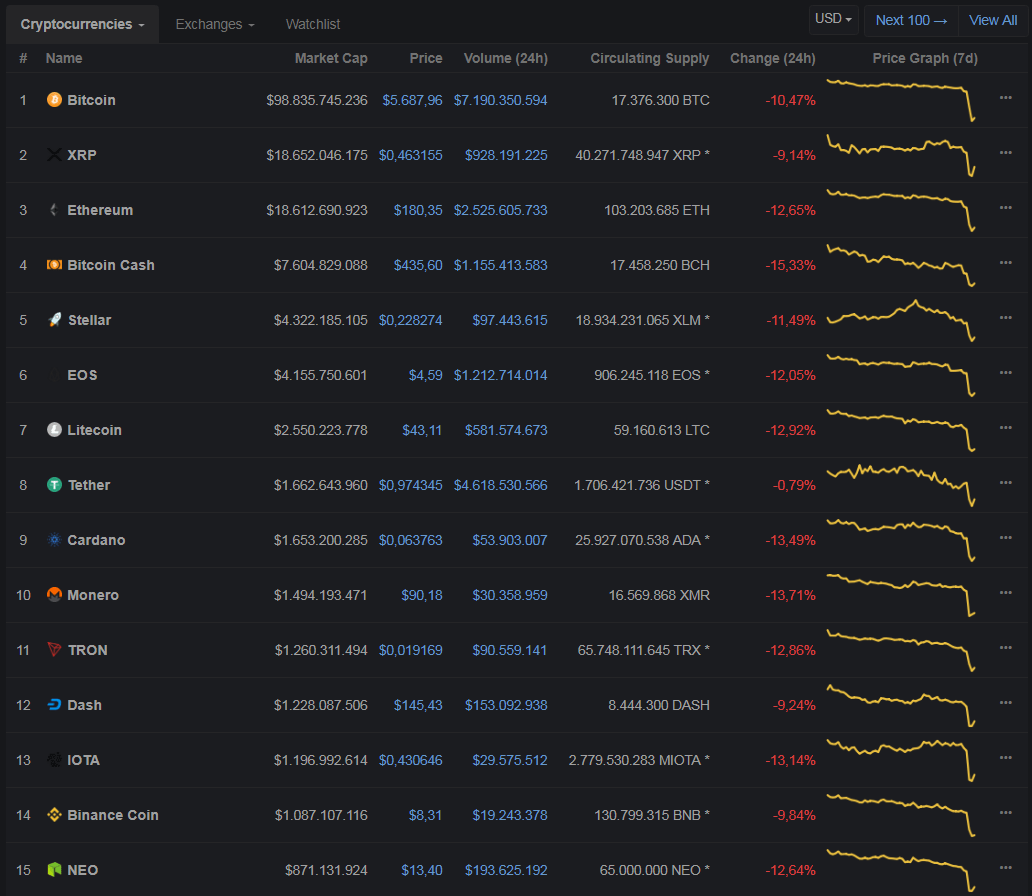Image resolution: width=1032 pixels, height=896 pixels.
Task: Click the Monero logo icon
Action: tap(55, 595)
